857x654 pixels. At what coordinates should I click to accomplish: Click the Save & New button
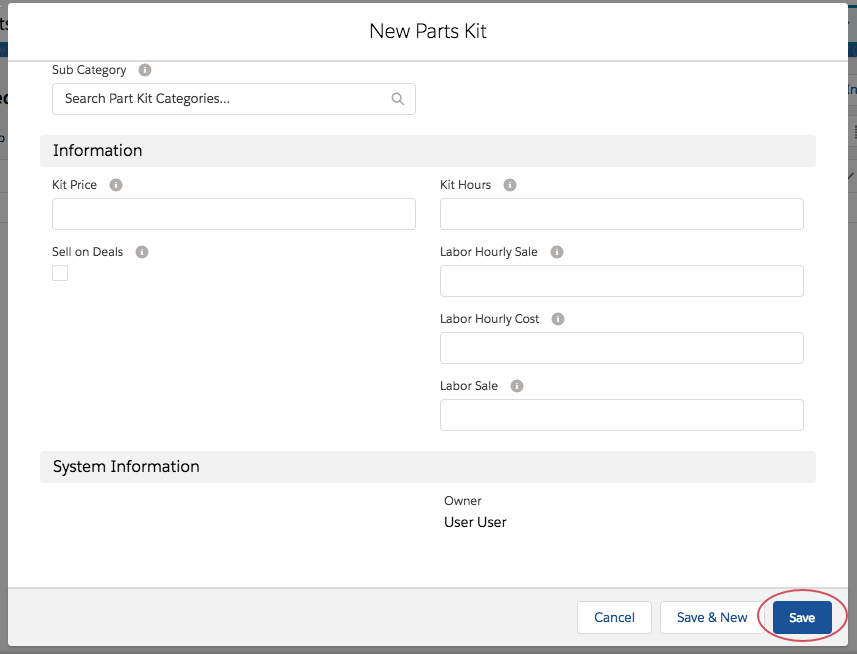point(712,617)
